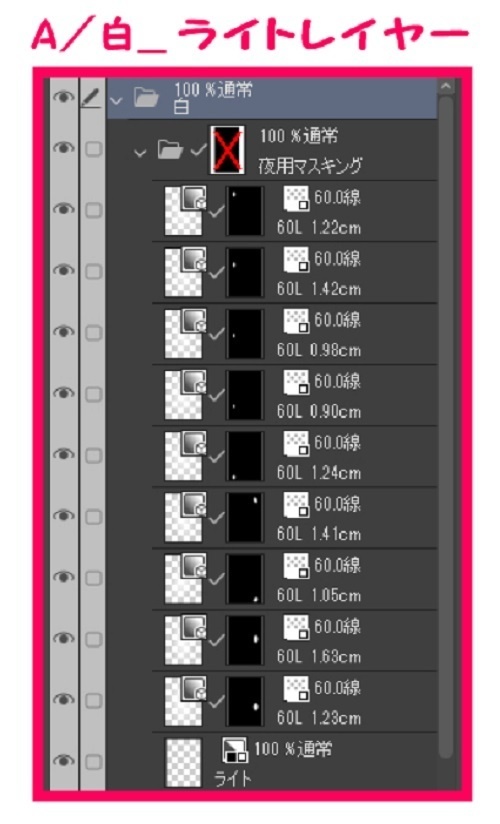500x824 pixels.
Task: Click the mask thumbnail of 60L 1.05cm layer
Action: tap(245, 579)
